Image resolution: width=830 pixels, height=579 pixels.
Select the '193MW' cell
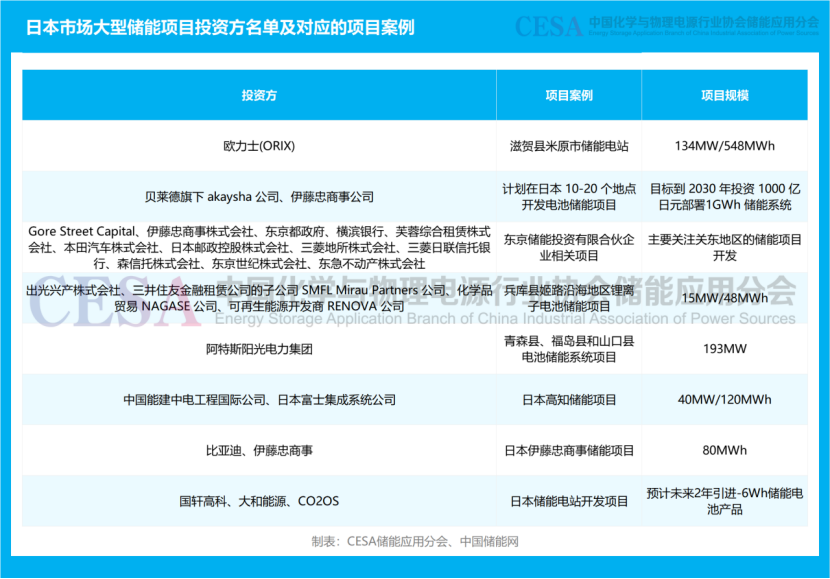[725, 349]
